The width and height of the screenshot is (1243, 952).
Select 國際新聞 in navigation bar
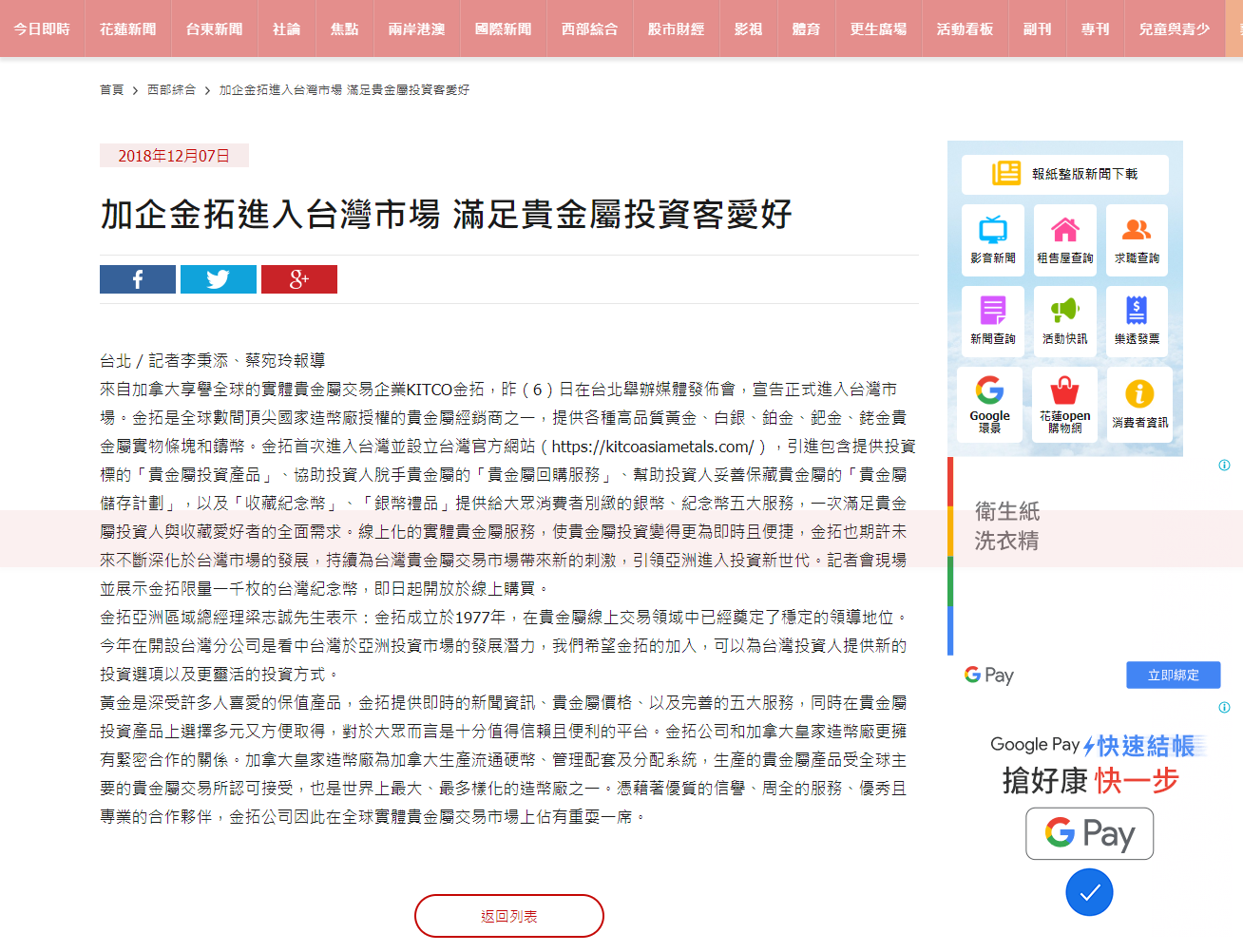click(504, 29)
